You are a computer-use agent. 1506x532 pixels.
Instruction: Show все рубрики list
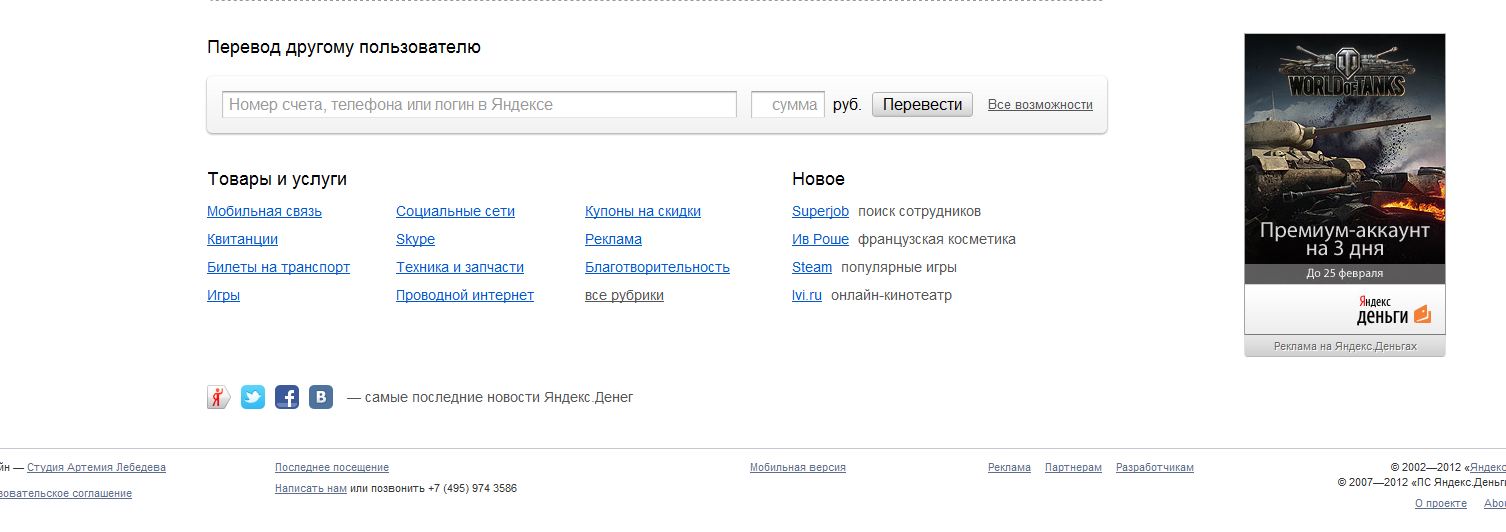pos(624,296)
